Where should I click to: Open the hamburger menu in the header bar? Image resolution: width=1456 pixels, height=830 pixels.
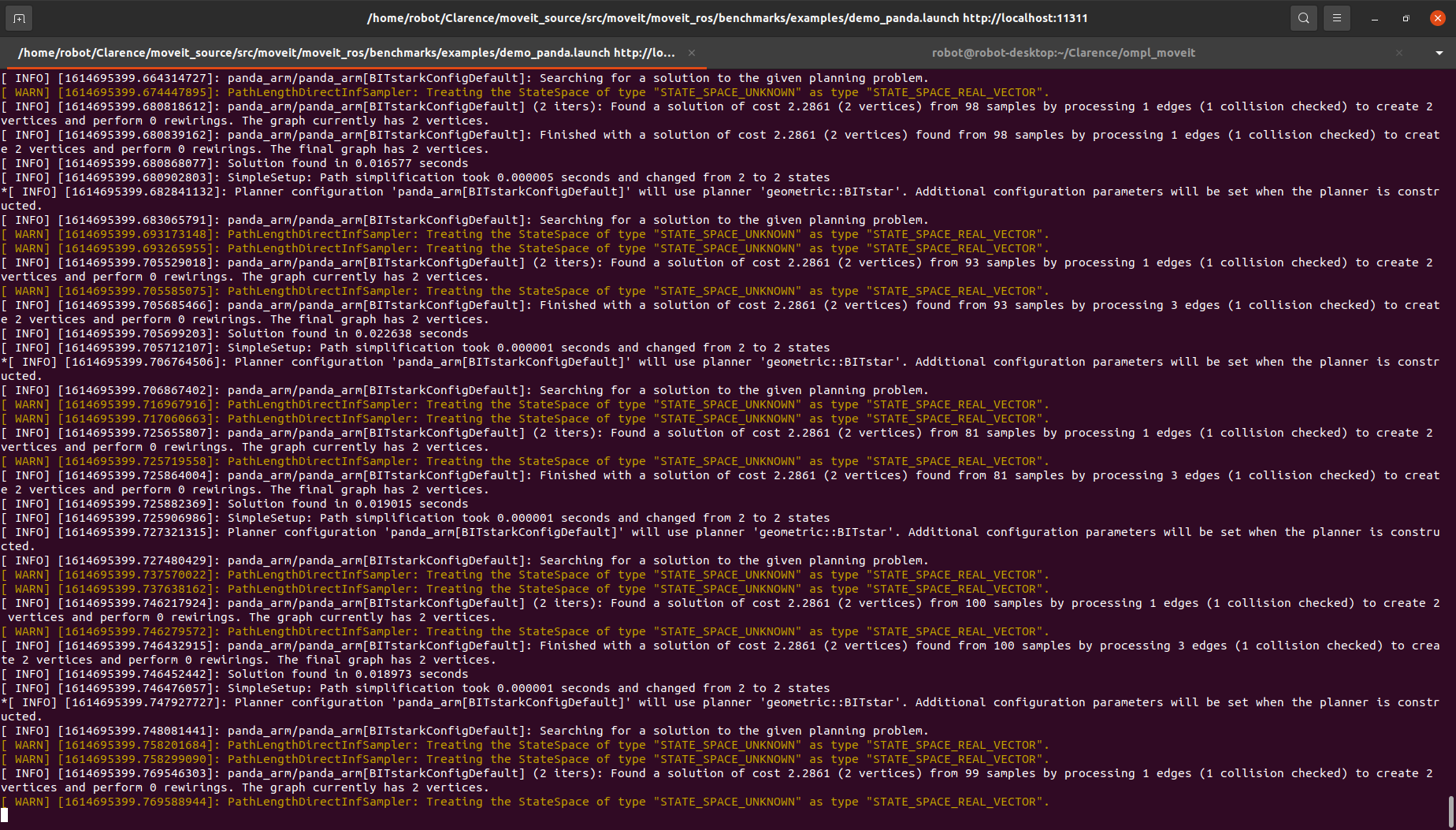(1337, 17)
